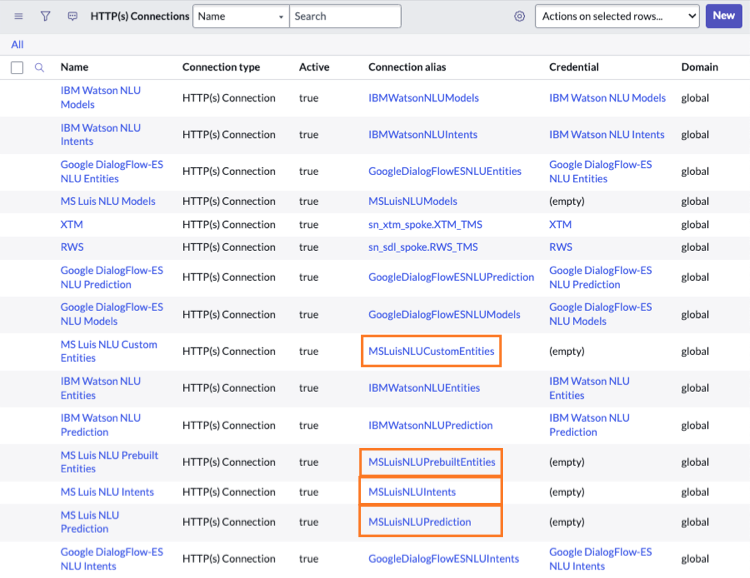Viewport: 750px width, 578px height.
Task: Open Google DialogFlow-ES NLU Entities credential
Action: coord(600,171)
